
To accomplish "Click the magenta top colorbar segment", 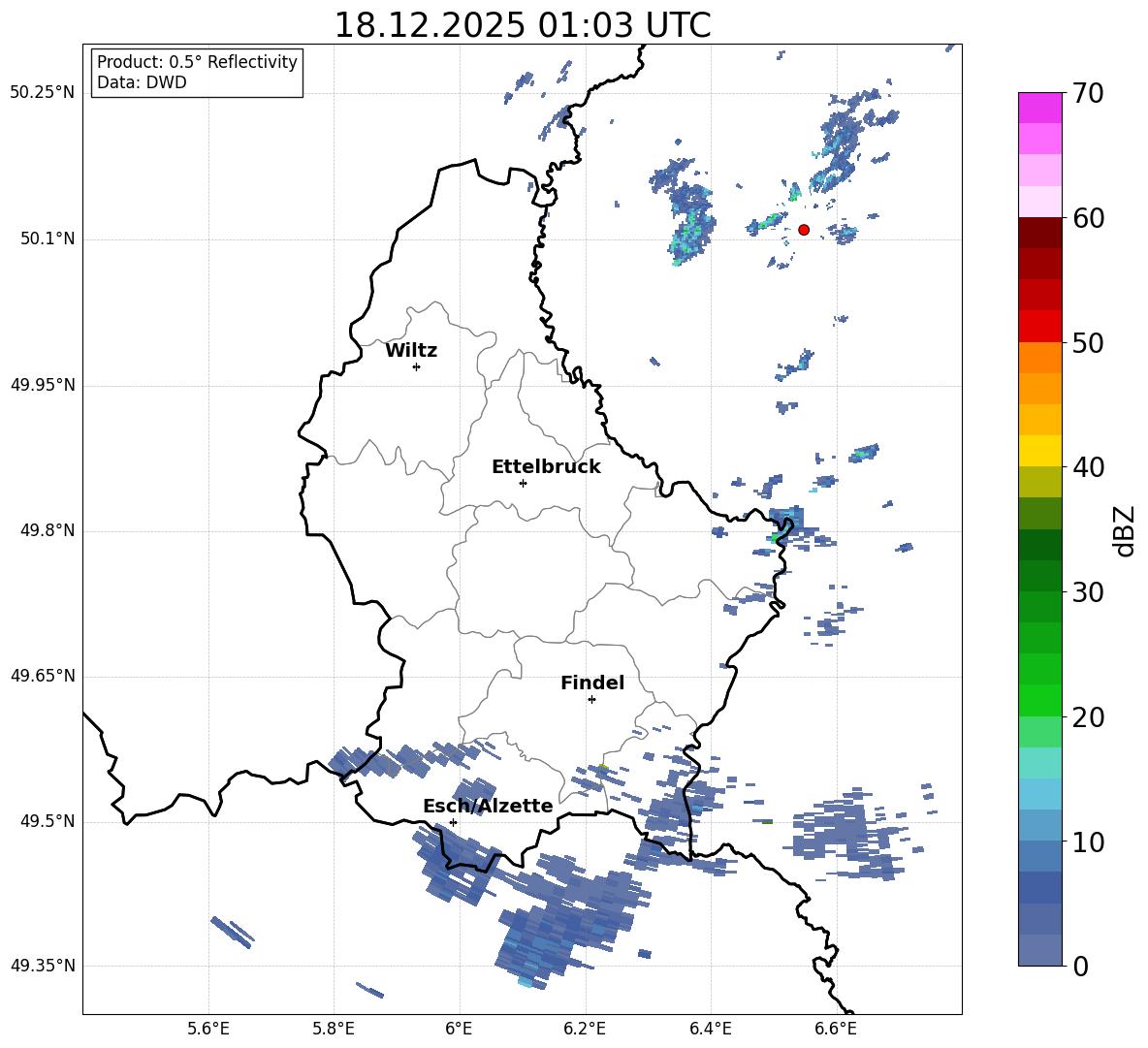I will (x=1040, y=109).
